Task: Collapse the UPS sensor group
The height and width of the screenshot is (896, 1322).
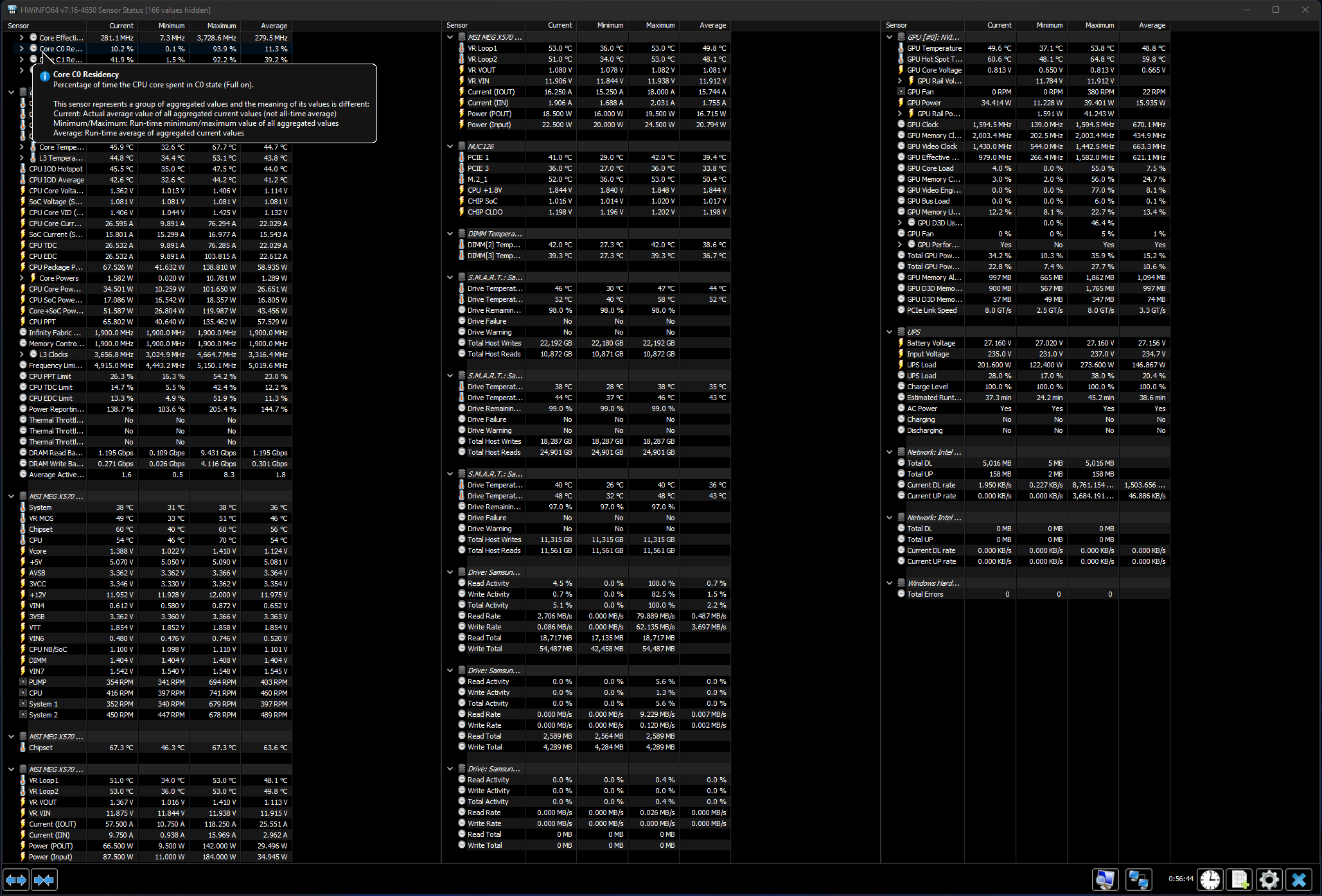Action: 890,332
